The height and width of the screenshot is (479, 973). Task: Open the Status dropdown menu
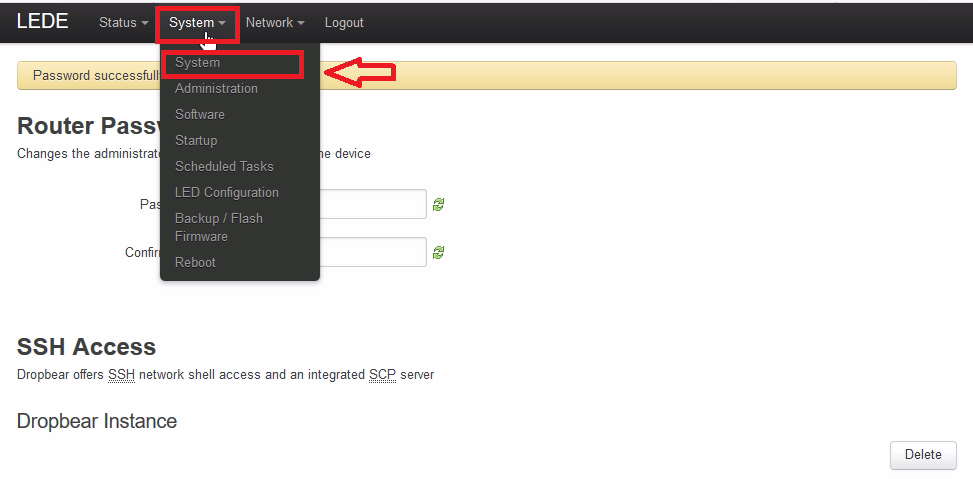(123, 22)
